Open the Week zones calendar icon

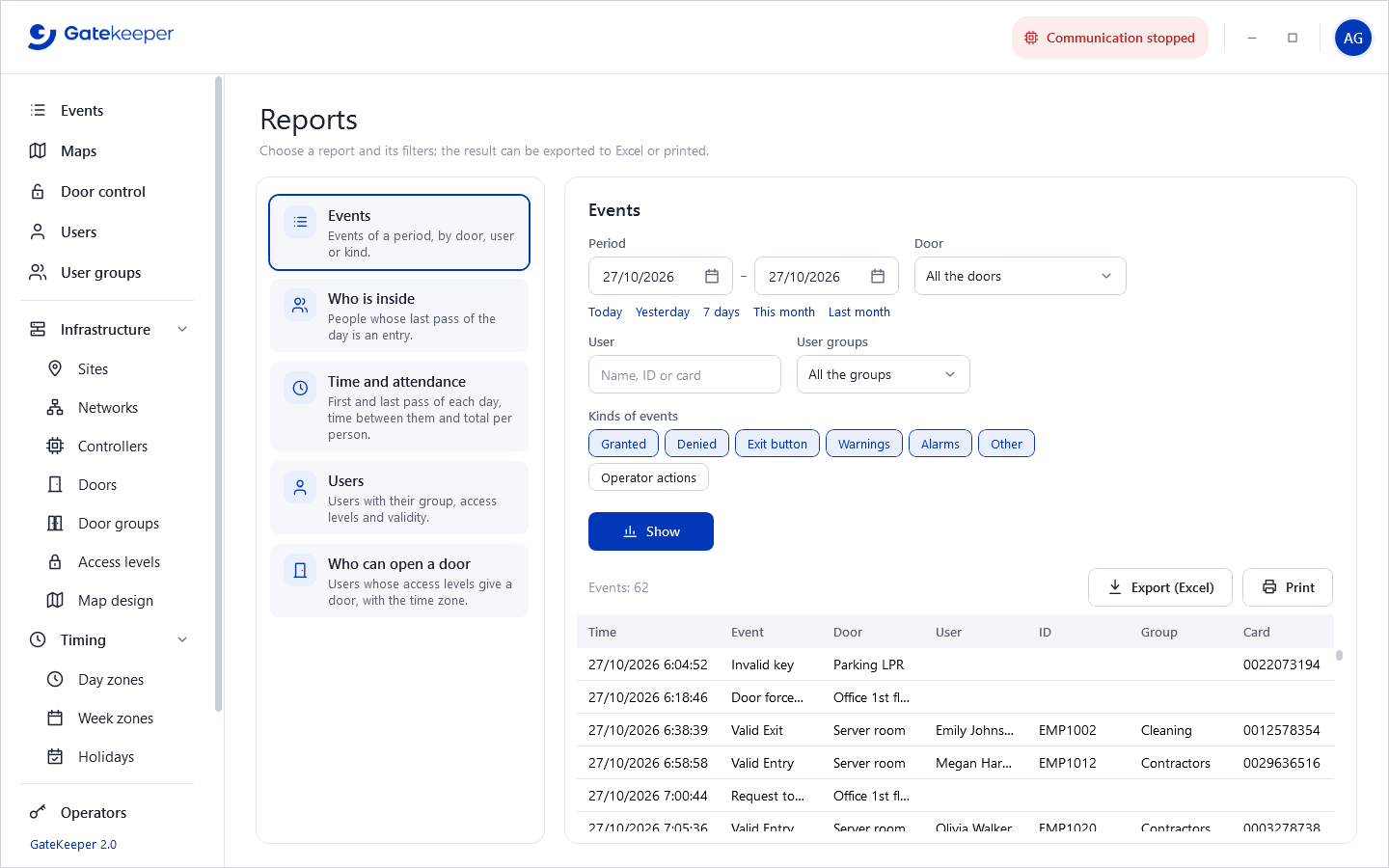55,718
